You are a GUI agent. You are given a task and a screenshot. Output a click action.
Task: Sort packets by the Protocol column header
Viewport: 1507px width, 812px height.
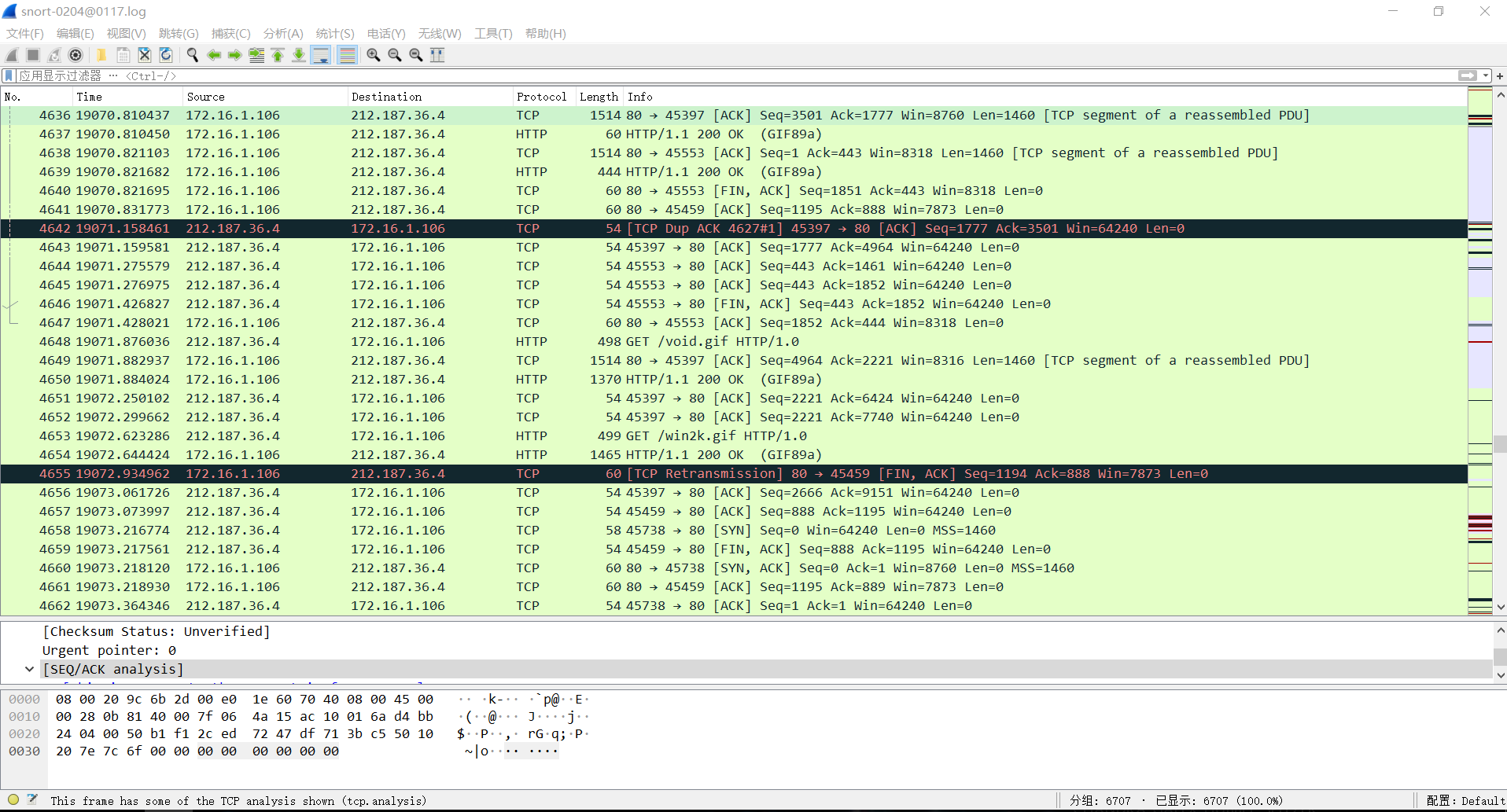542,97
